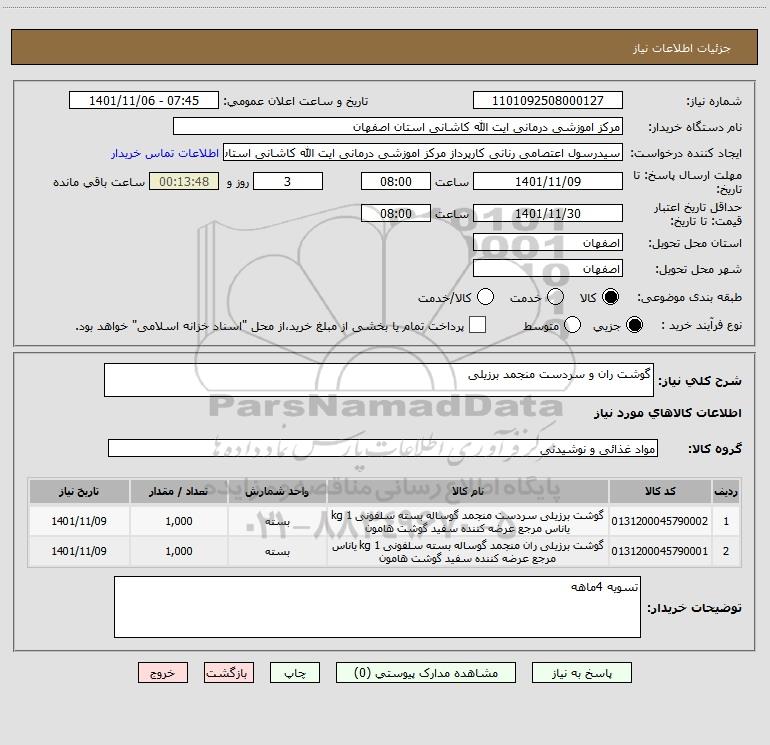Select the خدمت radio button

[555, 297]
